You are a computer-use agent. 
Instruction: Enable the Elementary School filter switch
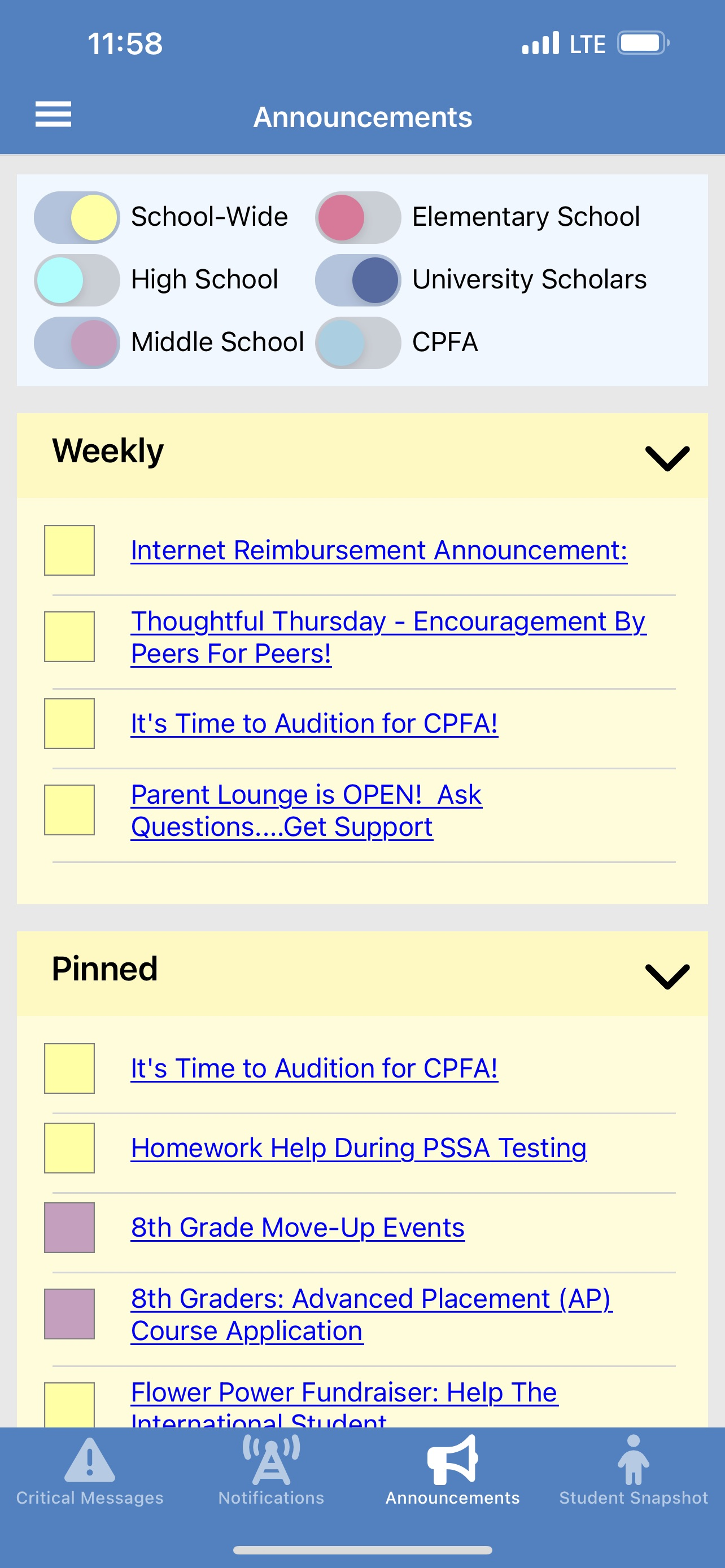[358, 217]
